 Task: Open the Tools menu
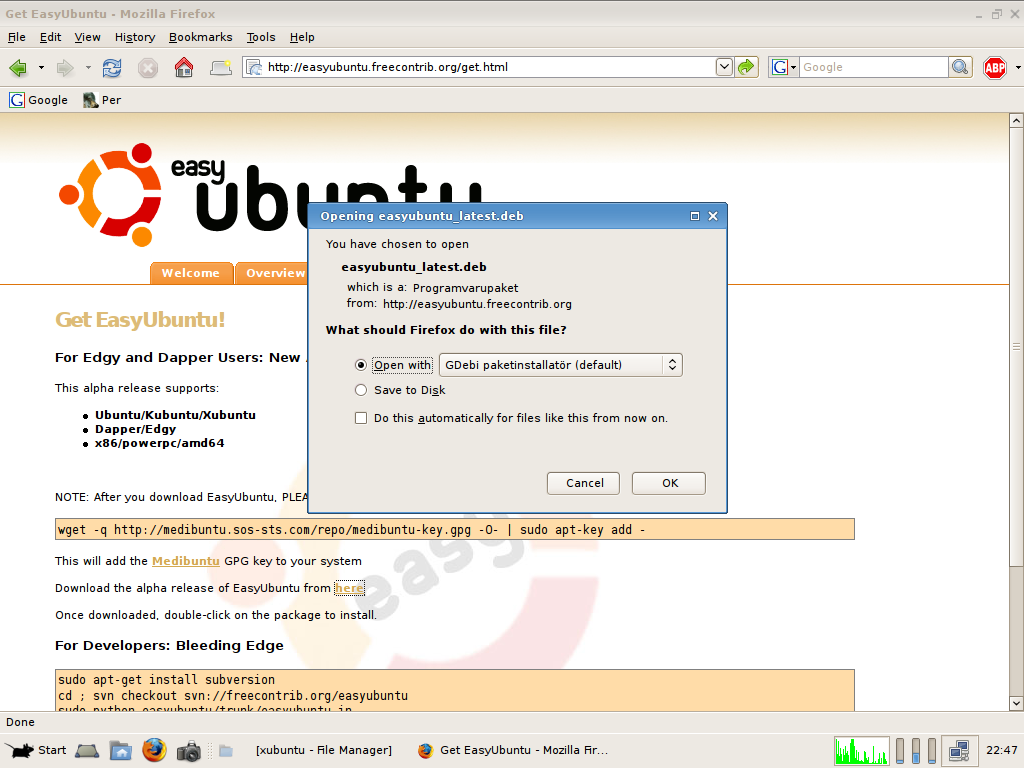click(261, 37)
